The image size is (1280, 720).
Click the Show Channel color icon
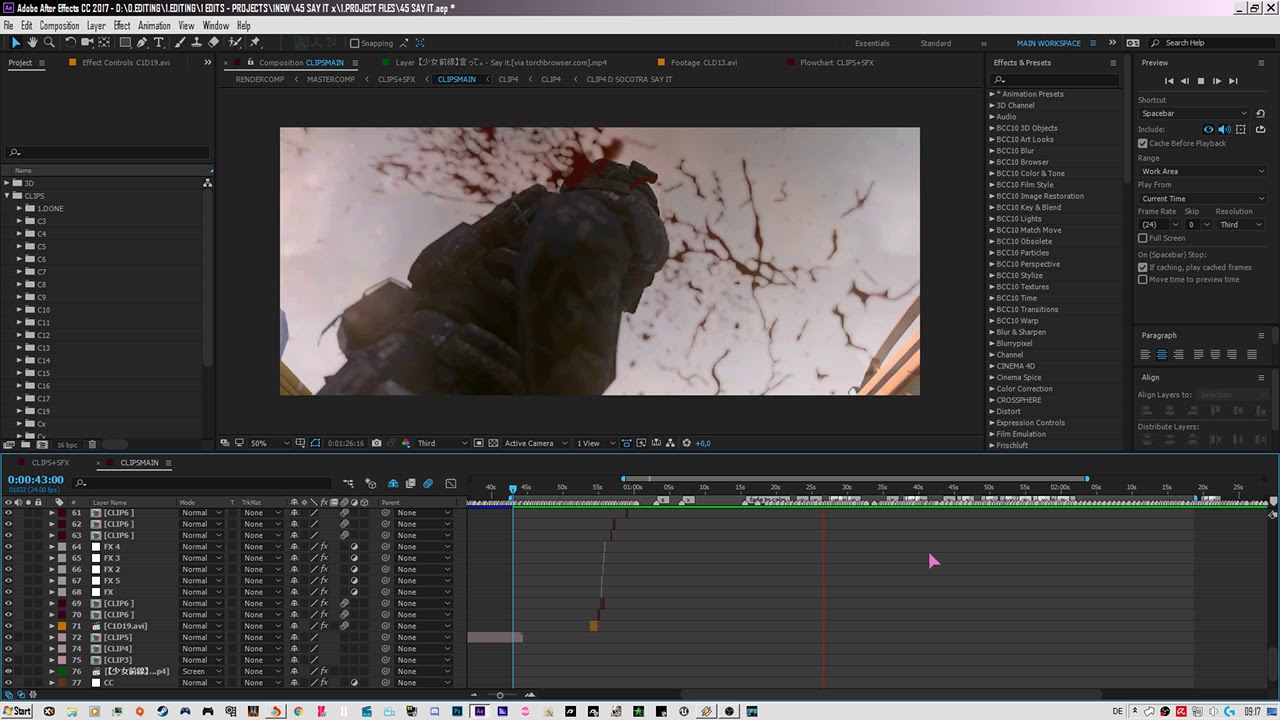[x=406, y=443]
